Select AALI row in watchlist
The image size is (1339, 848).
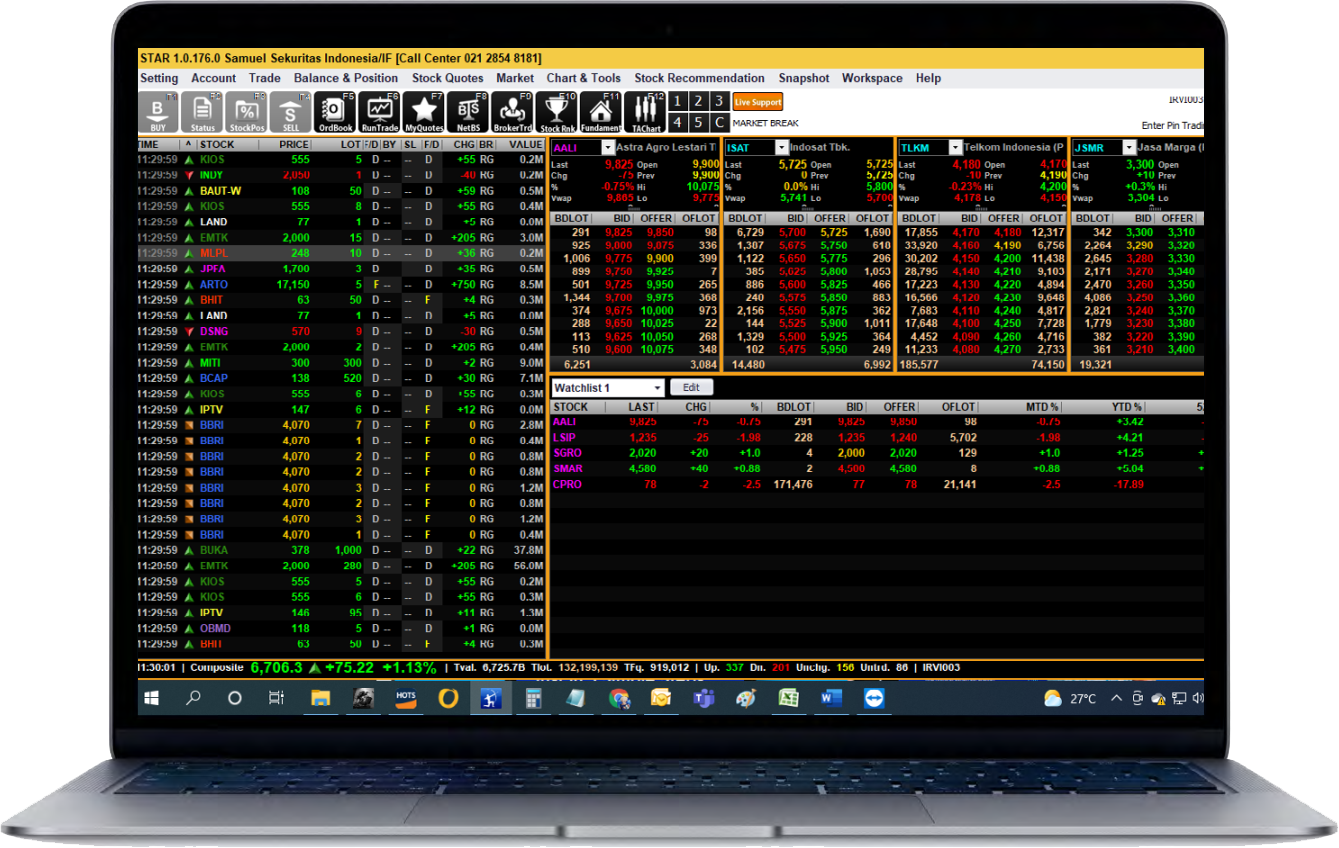point(876,422)
